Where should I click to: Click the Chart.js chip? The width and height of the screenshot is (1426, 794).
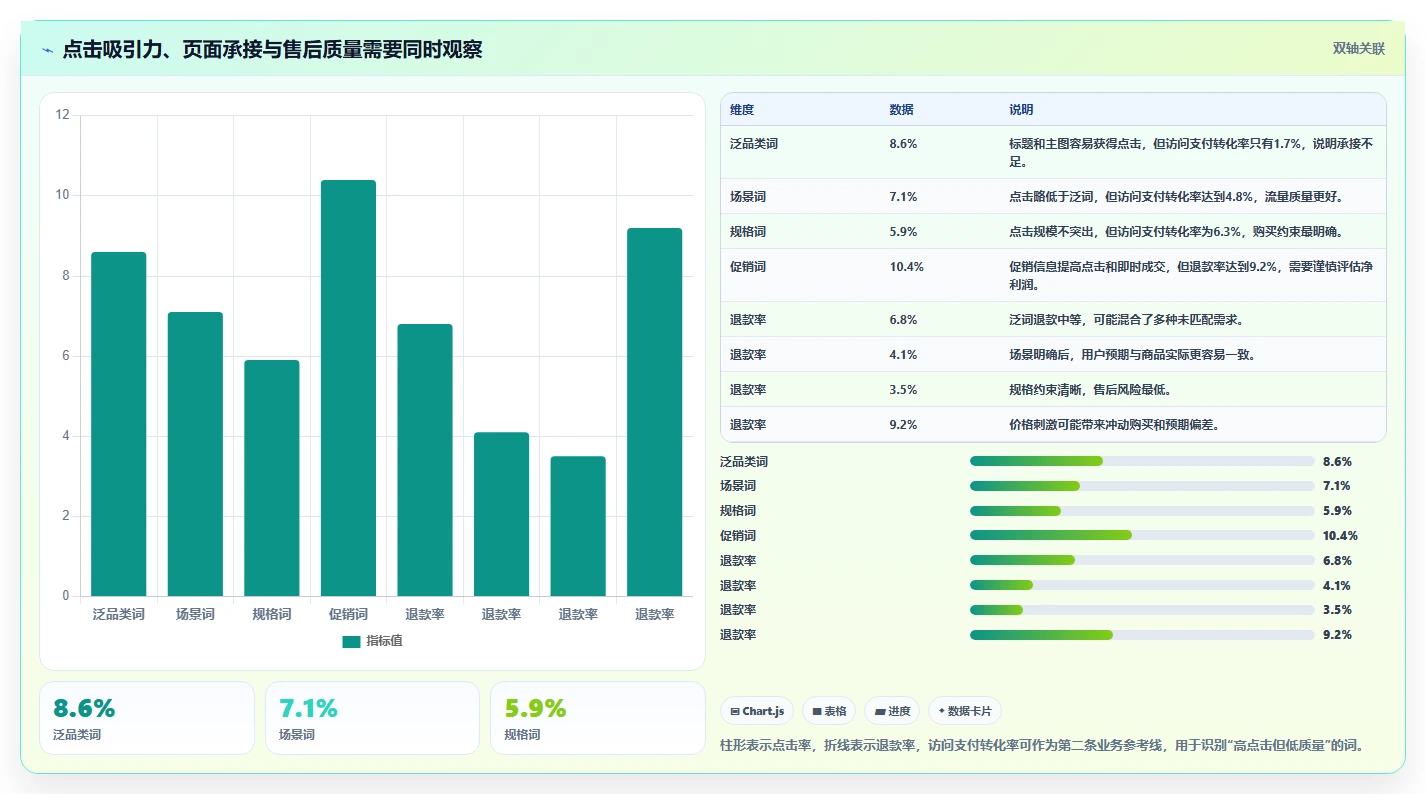757,711
